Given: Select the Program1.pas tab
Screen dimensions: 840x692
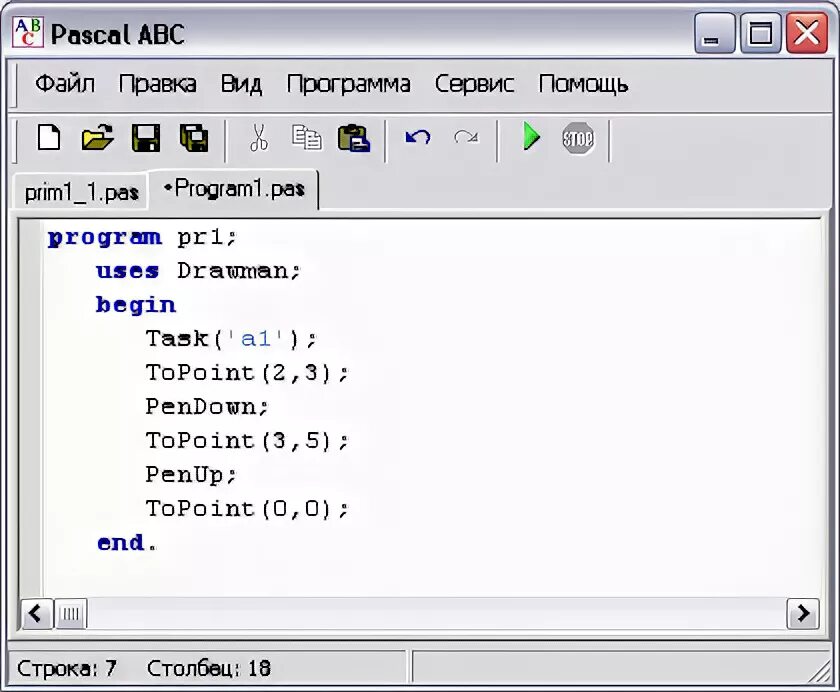Looking at the screenshot, I should [x=234, y=189].
